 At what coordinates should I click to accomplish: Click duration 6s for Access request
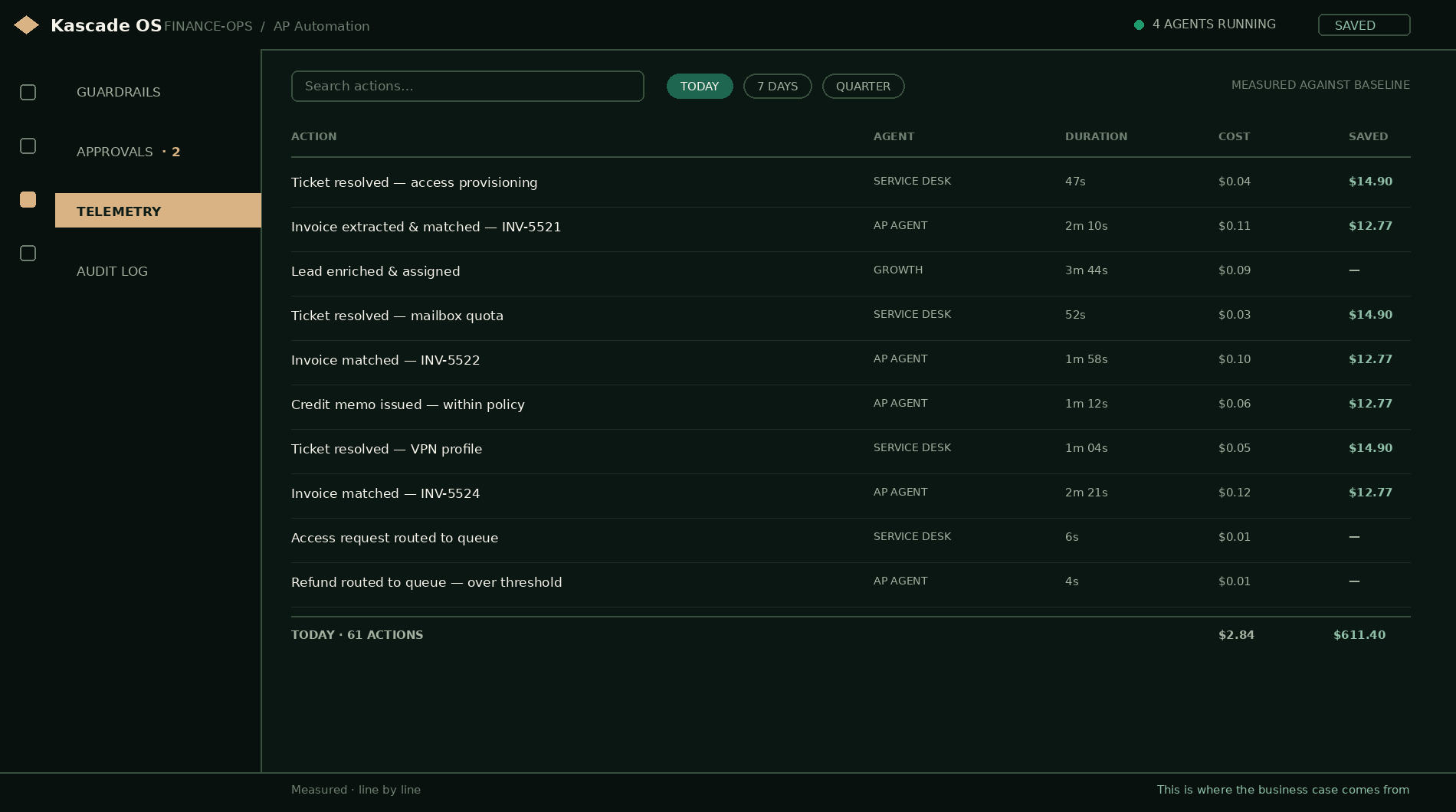tap(1071, 537)
